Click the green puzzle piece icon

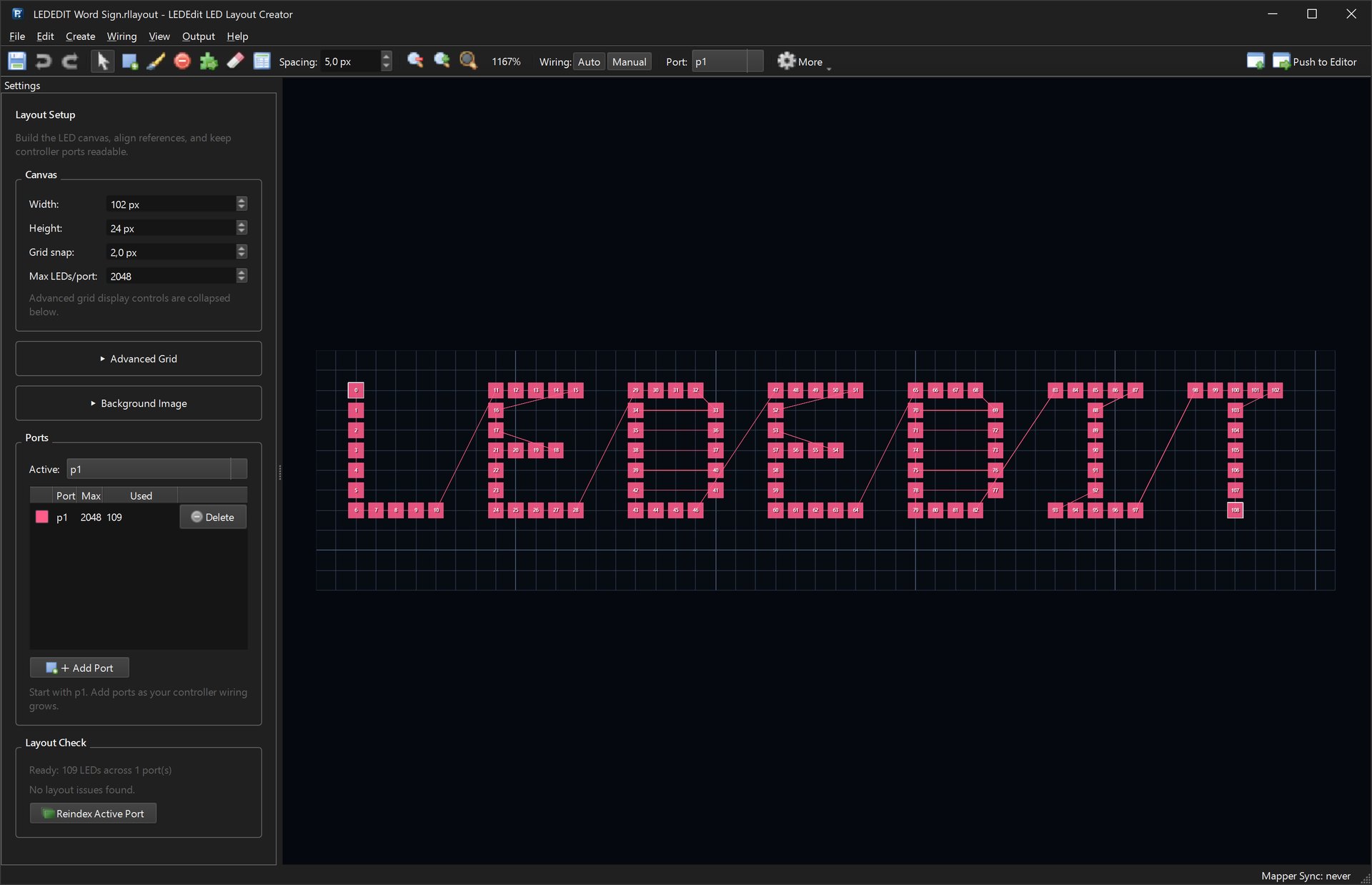(209, 61)
